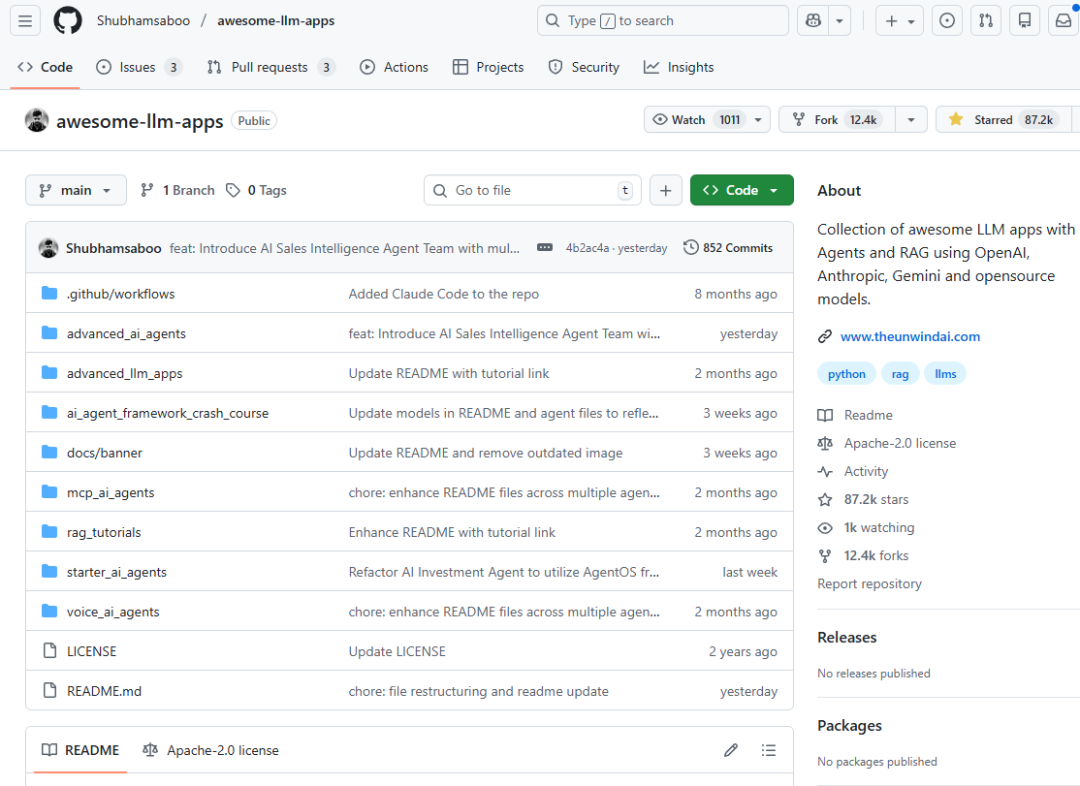Screen dimensions: 1080x786
Task: Fork the repository
Action: pos(833,118)
